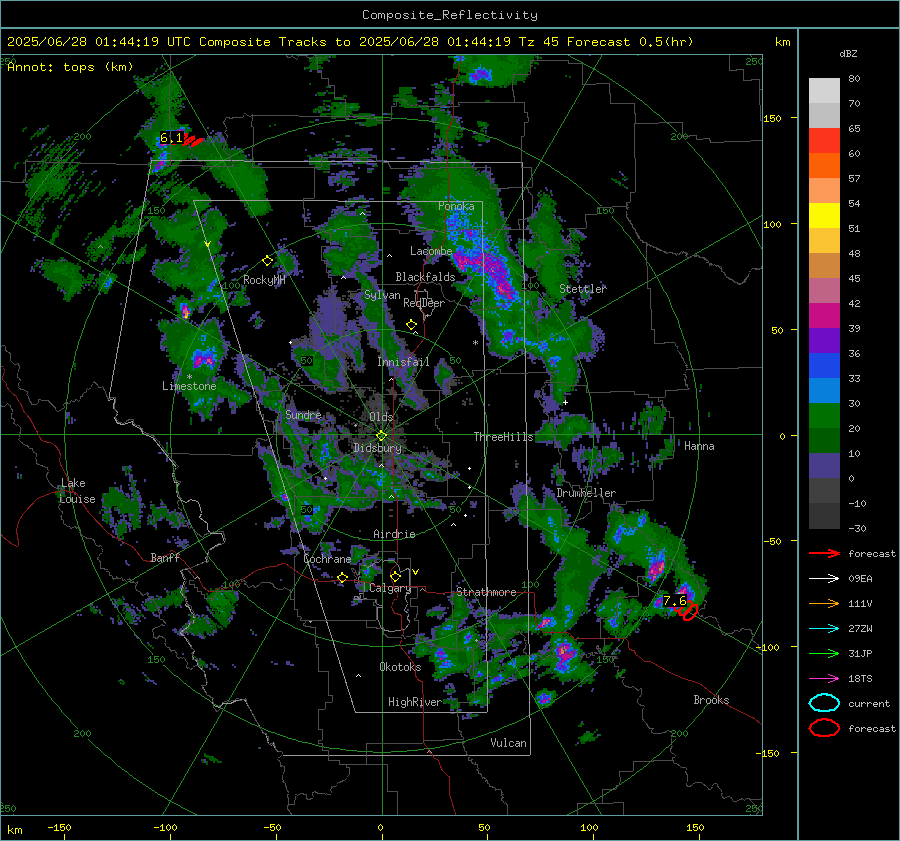Click the yellow radar-center diamond below Olds
This screenshot has height=841, width=900.
(x=381, y=436)
